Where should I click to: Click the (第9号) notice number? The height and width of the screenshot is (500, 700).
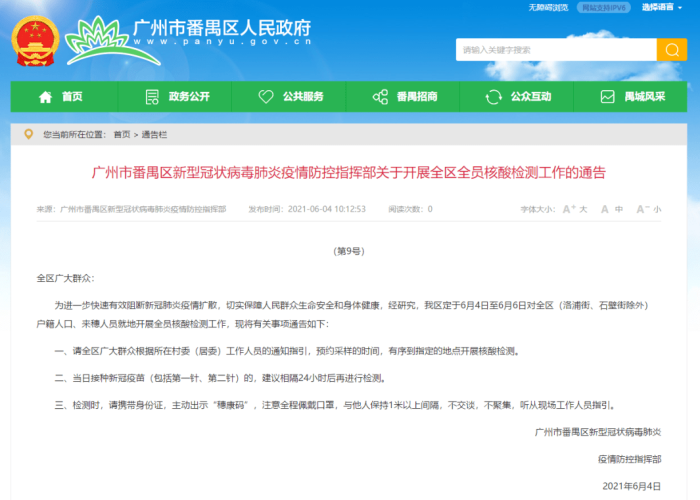click(349, 251)
